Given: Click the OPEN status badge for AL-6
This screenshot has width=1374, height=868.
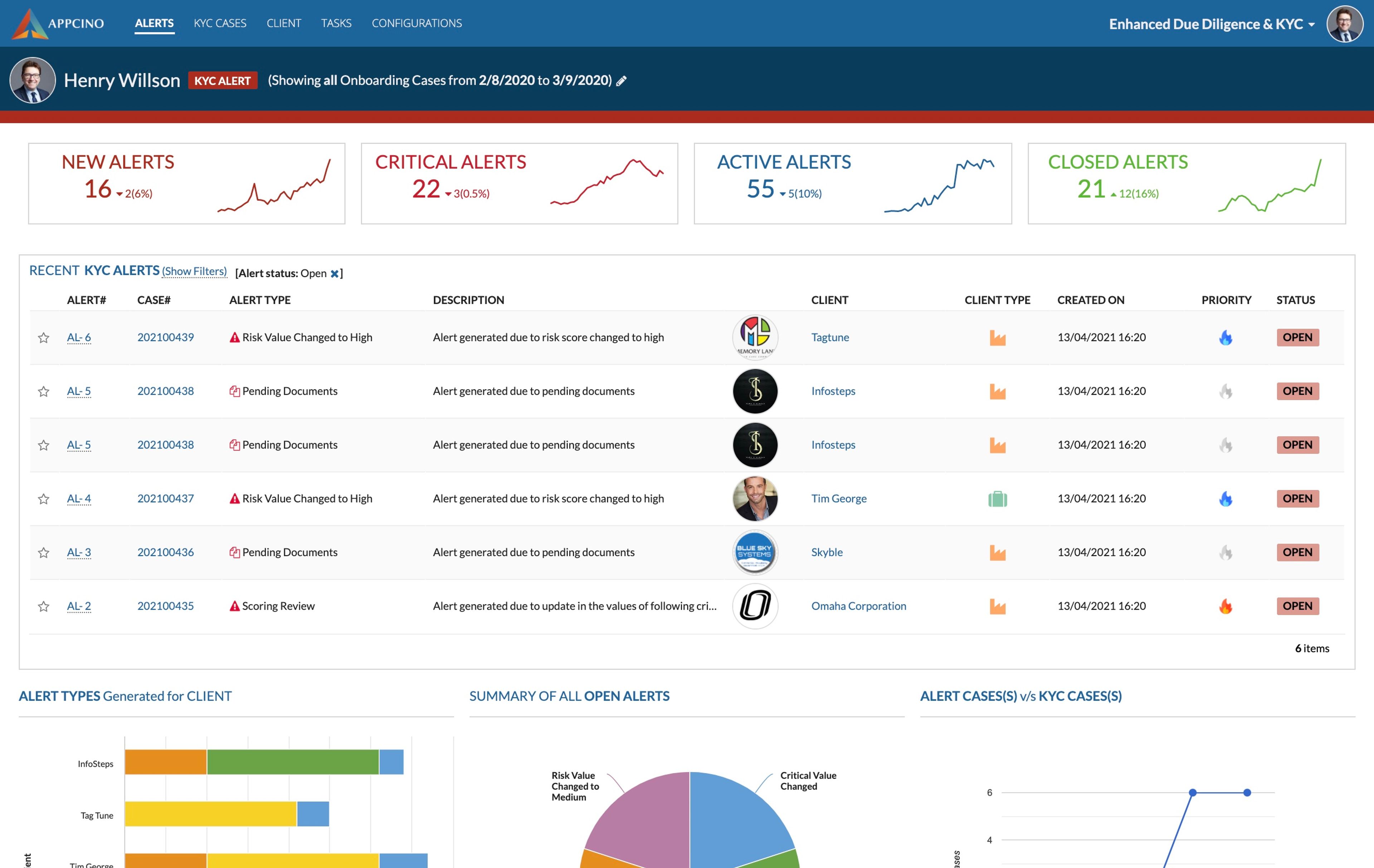Looking at the screenshot, I should pyautogui.click(x=1297, y=337).
